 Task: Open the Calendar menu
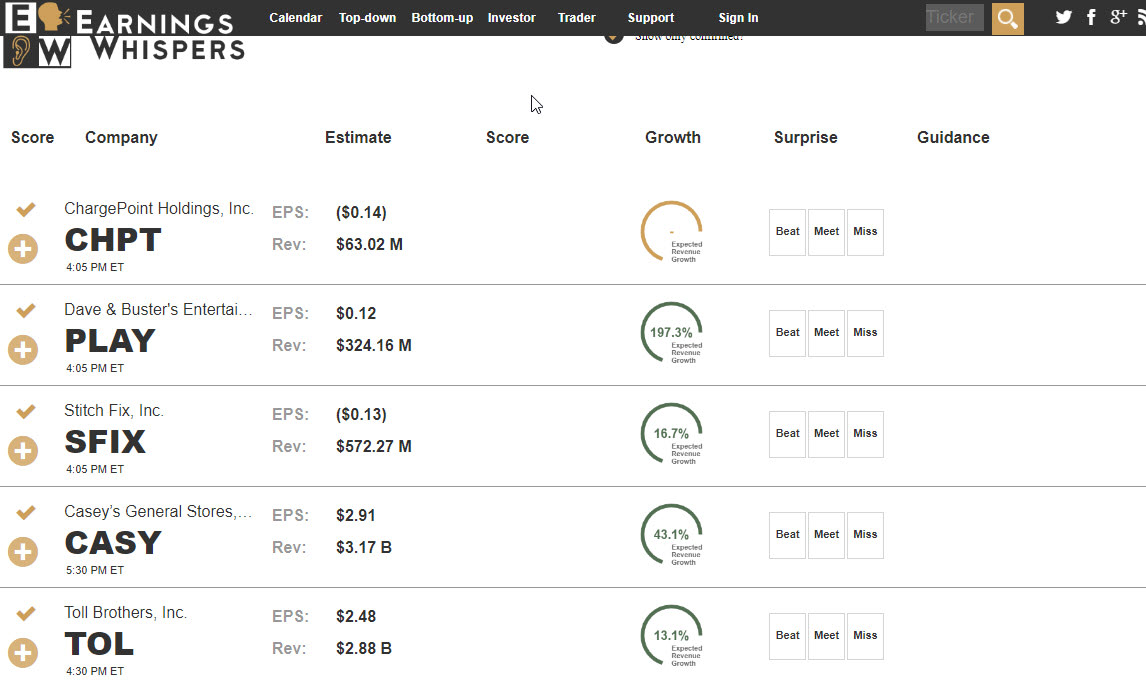pyautogui.click(x=295, y=18)
